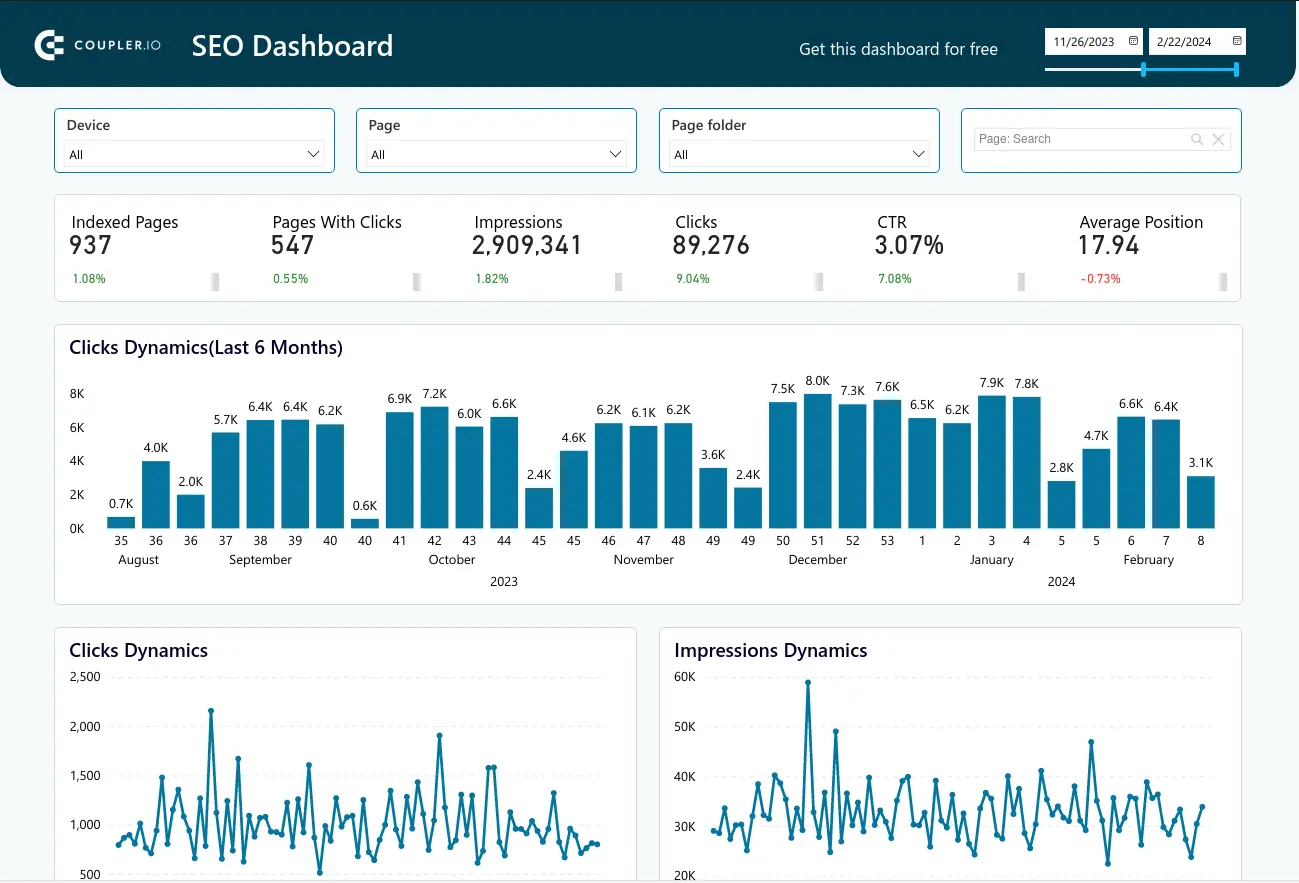Click the left handle of date range slider
This screenshot has width=1299, height=883.
click(1143, 69)
